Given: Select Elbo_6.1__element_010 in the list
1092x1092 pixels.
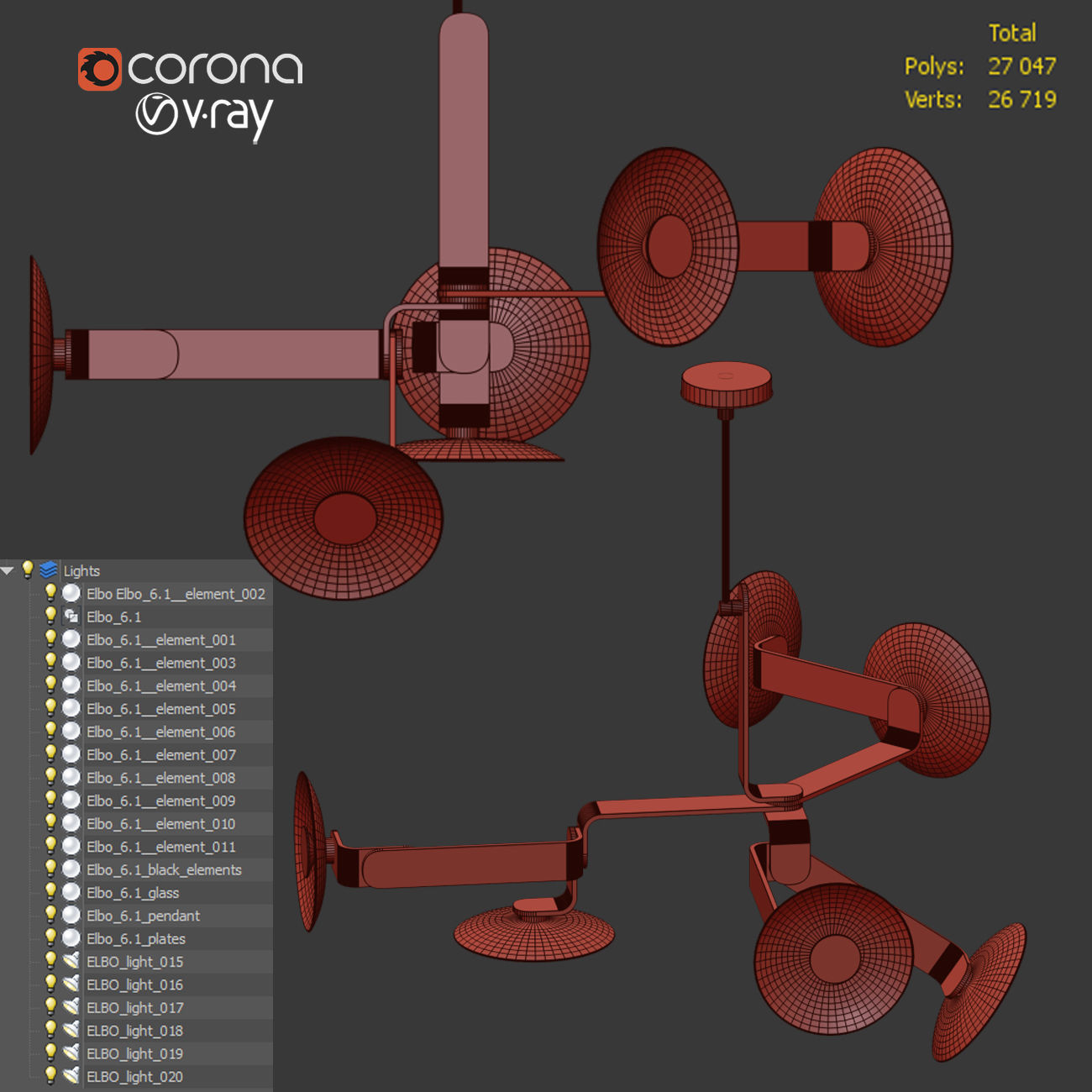Looking at the screenshot, I should coord(161,824).
